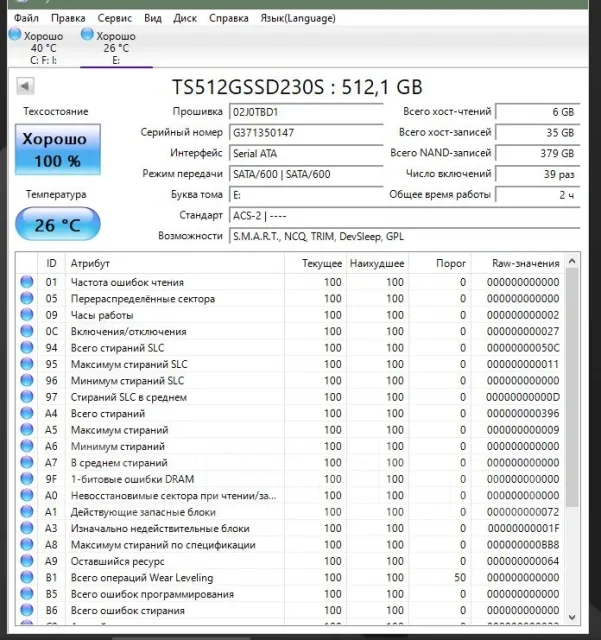Click the attribute list vertical scrollbar thumb
601x640 pixels.
click(572, 388)
